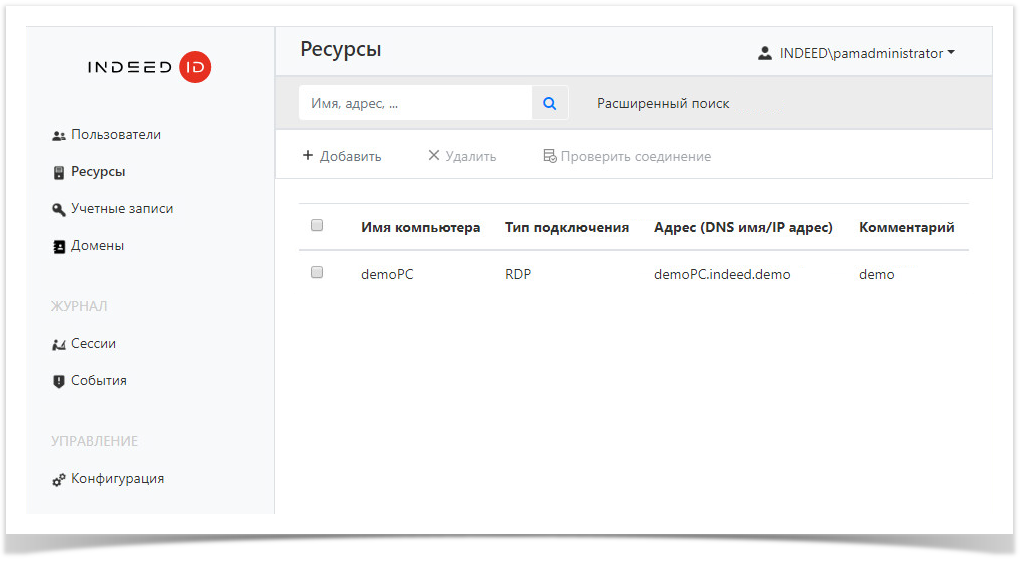Click the shield icon beside События

click(x=58, y=382)
